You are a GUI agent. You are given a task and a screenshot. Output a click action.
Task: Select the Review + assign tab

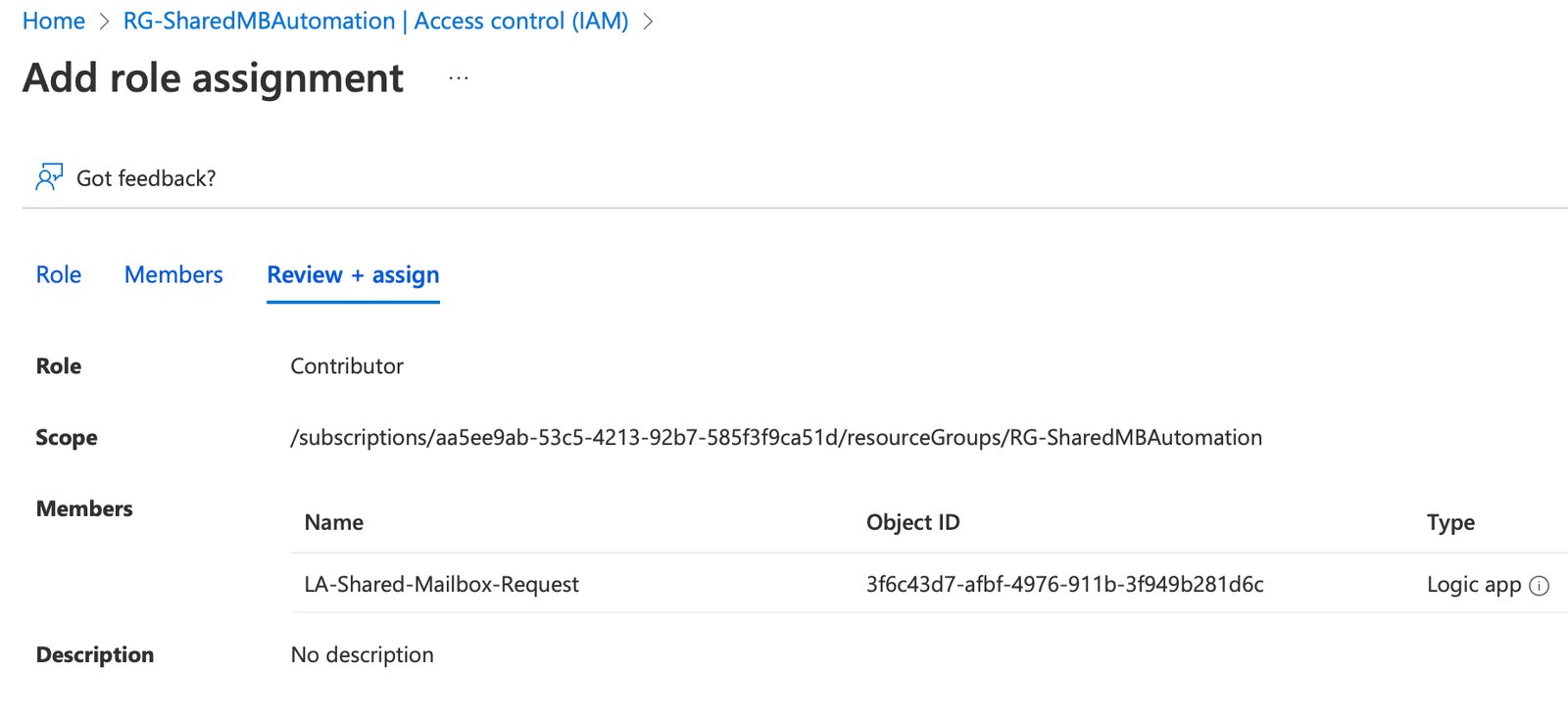tap(352, 274)
